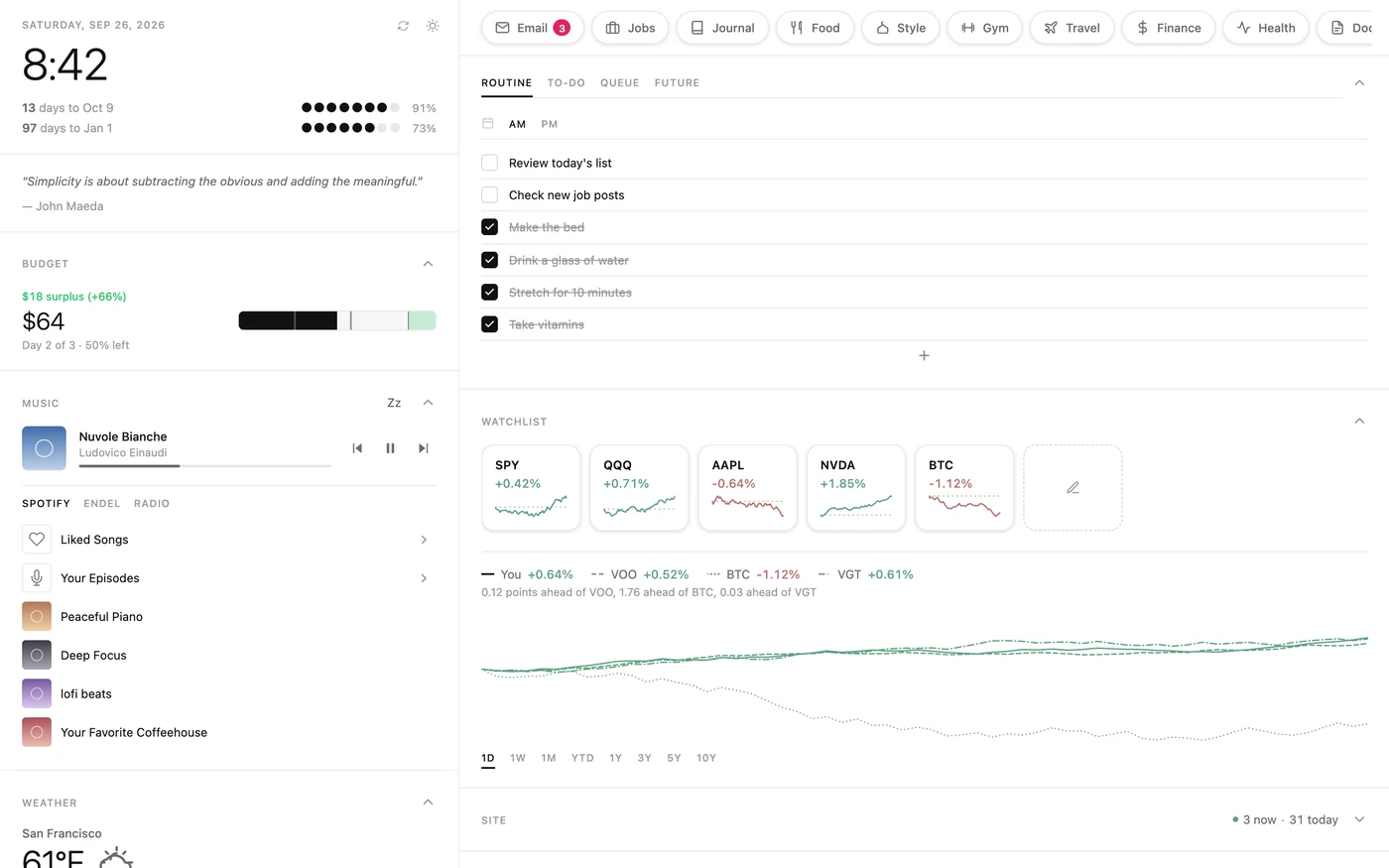
Task: Click the Zz sleep icon in Music
Action: point(394,403)
